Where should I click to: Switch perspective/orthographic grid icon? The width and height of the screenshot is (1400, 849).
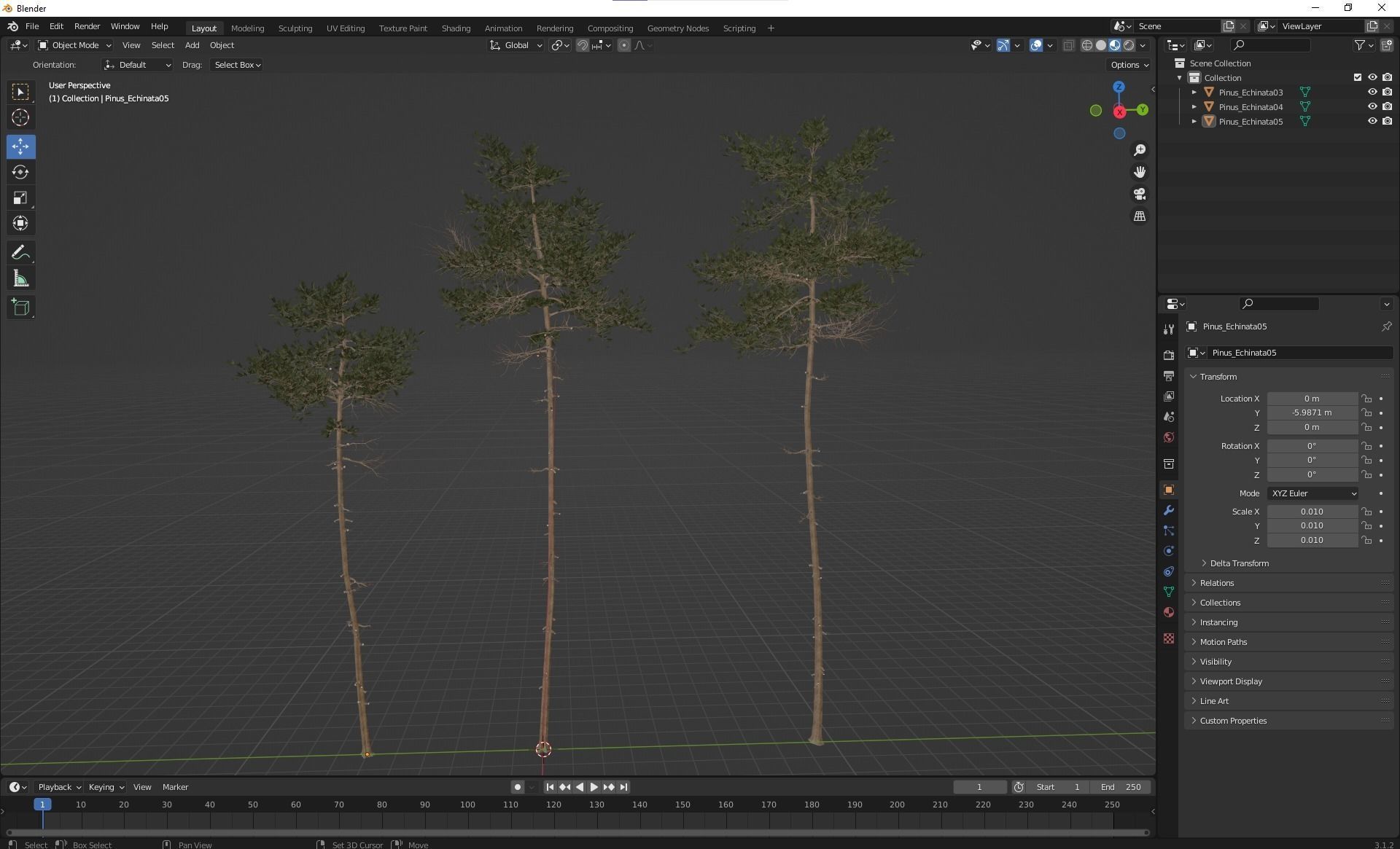pyautogui.click(x=1139, y=216)
